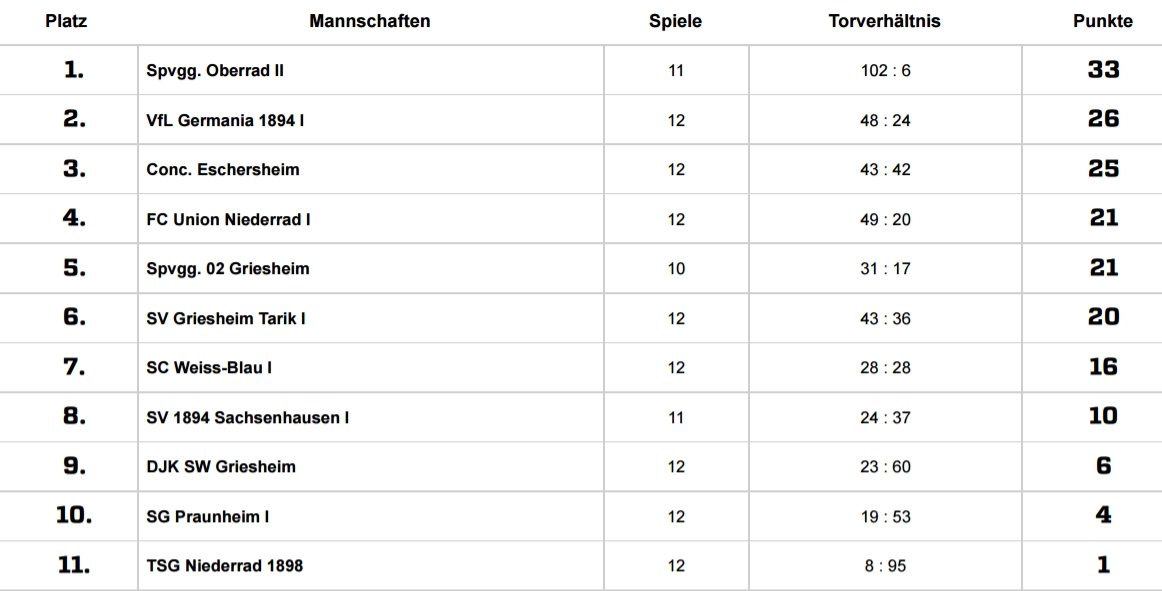
Task: Click the Mannschaften column header
Action: [x=370, y=21]
